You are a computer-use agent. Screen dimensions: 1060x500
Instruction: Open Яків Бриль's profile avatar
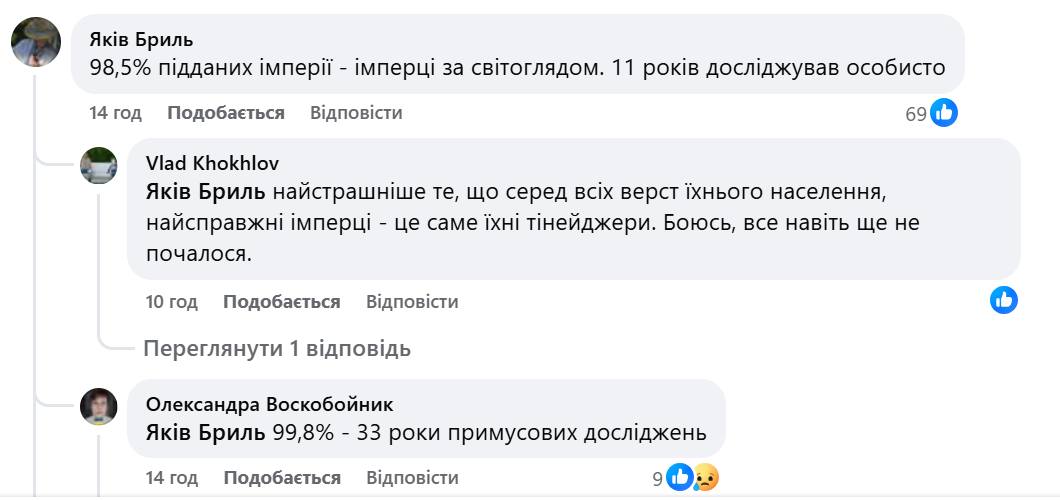pos(31,45)
